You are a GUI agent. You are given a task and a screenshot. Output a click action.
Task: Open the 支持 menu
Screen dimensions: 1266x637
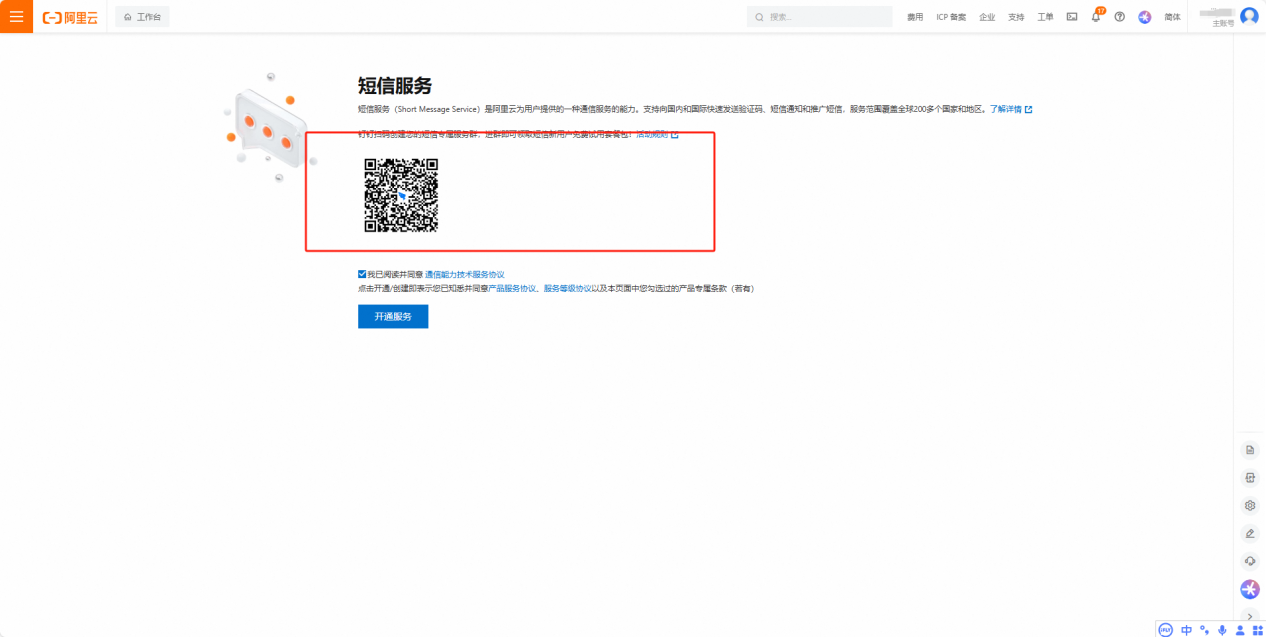point(1016,17)
